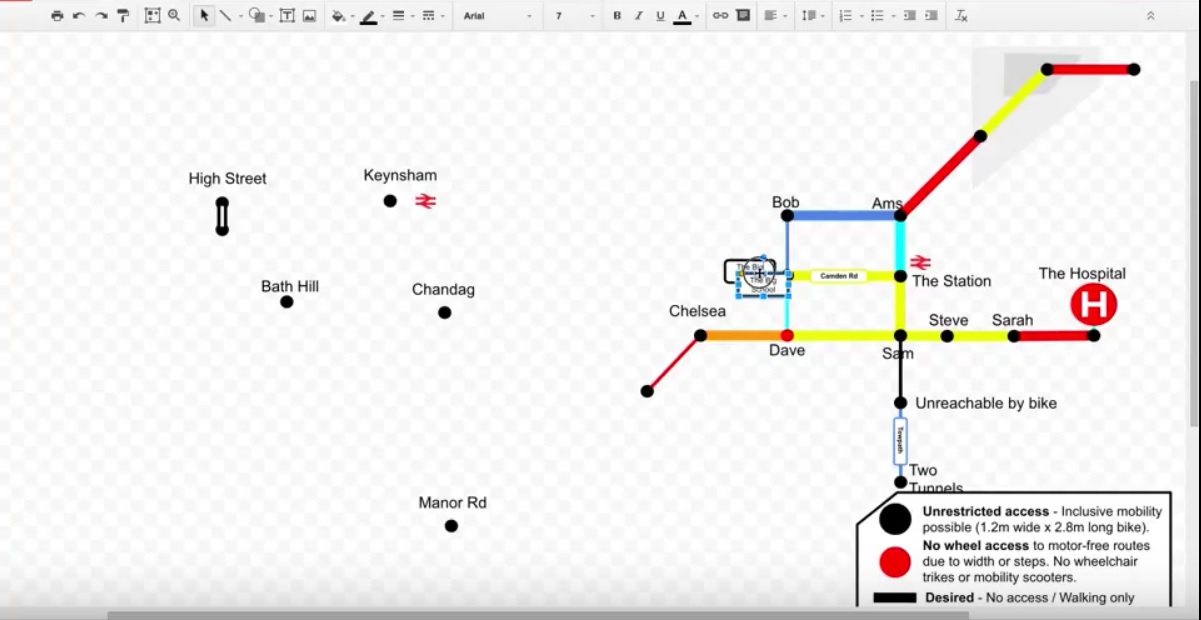Choose the Text box tool
Screen dimensions: 1201x620
click(x=287, y=16)
